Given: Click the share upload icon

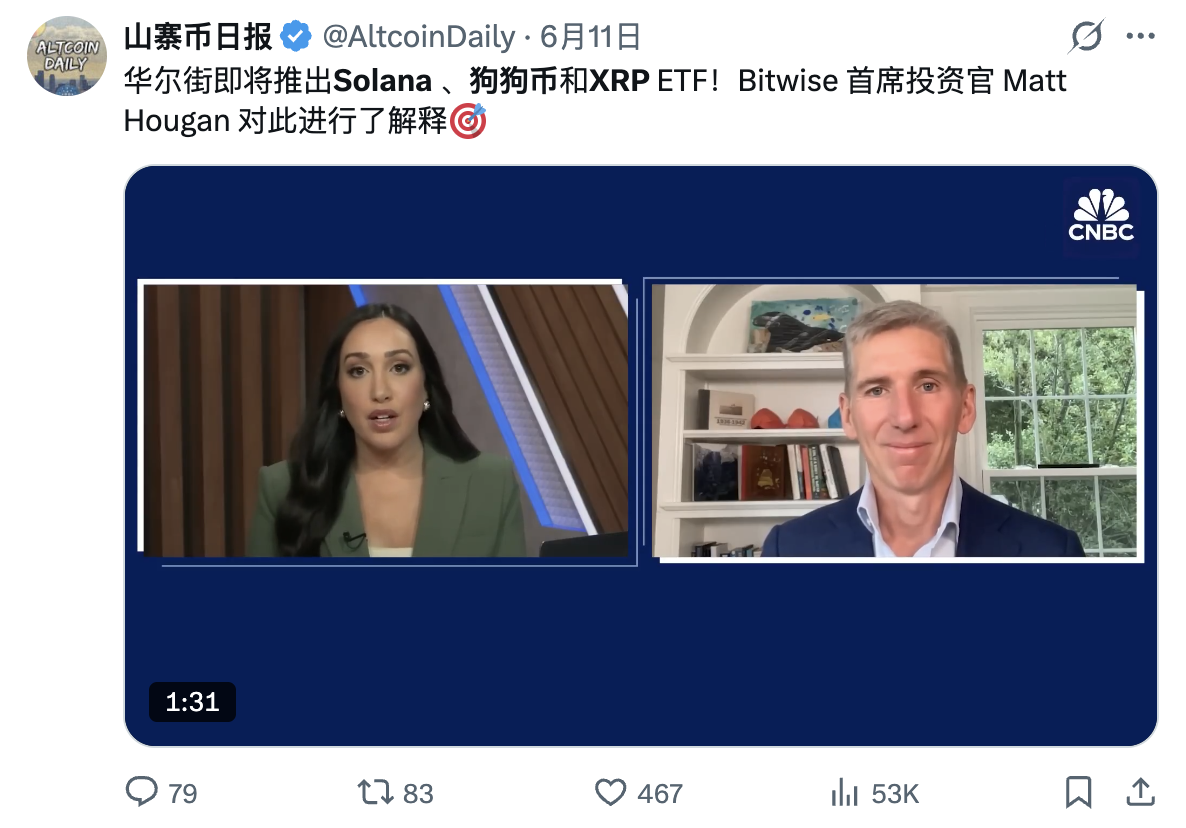Looking at the screenshot, I should [x=1141, y=792].
